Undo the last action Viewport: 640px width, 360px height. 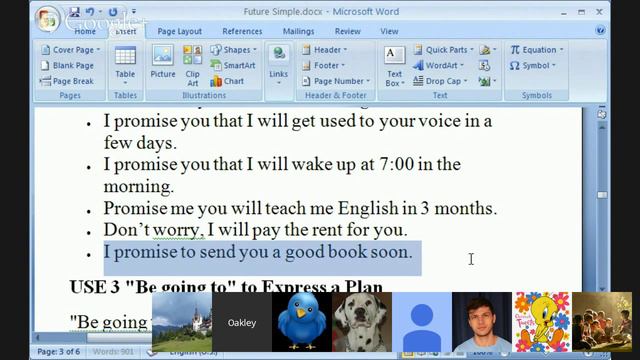tap(90, 12)
